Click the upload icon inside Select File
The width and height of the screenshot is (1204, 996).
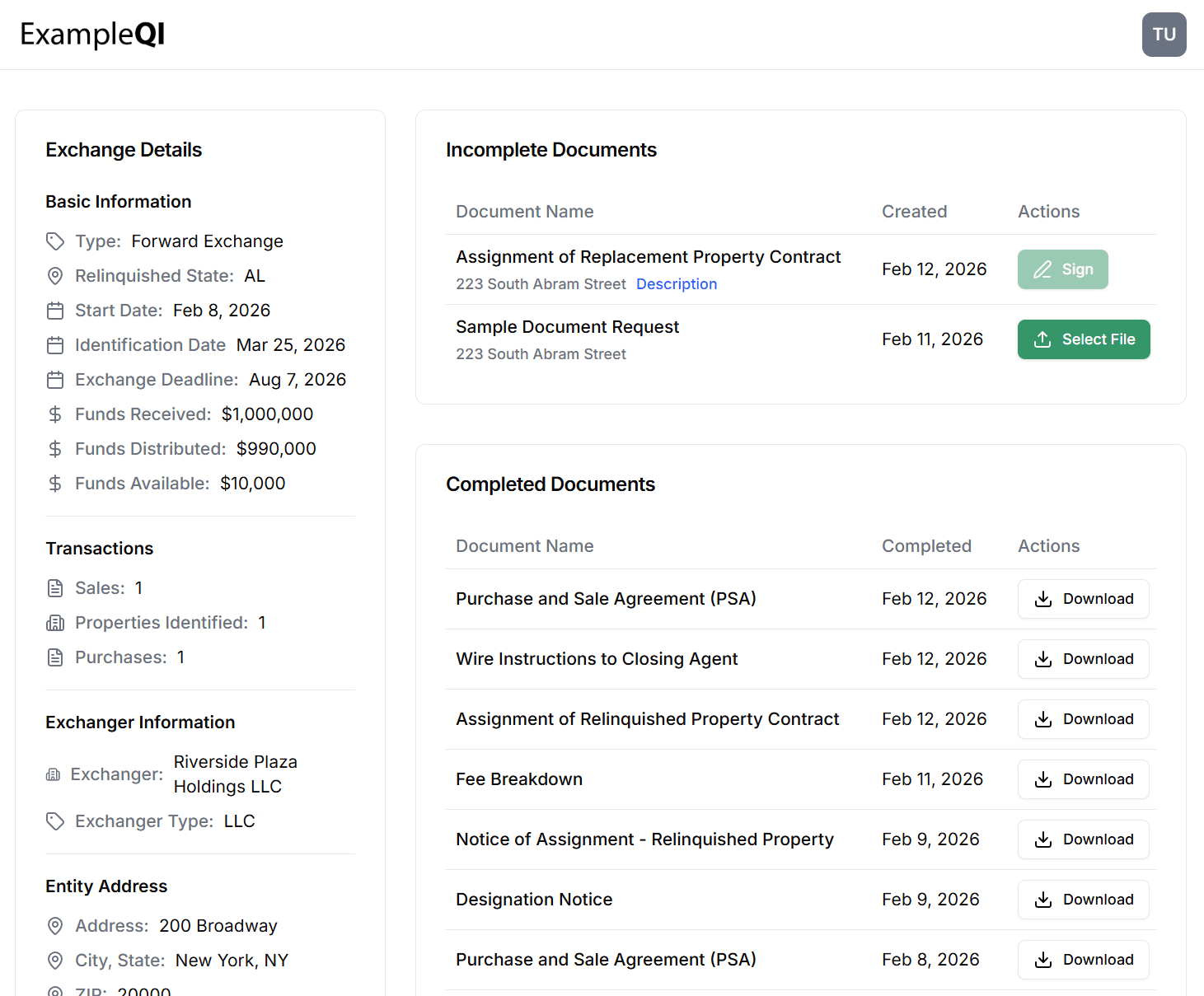click(1044, 339)
